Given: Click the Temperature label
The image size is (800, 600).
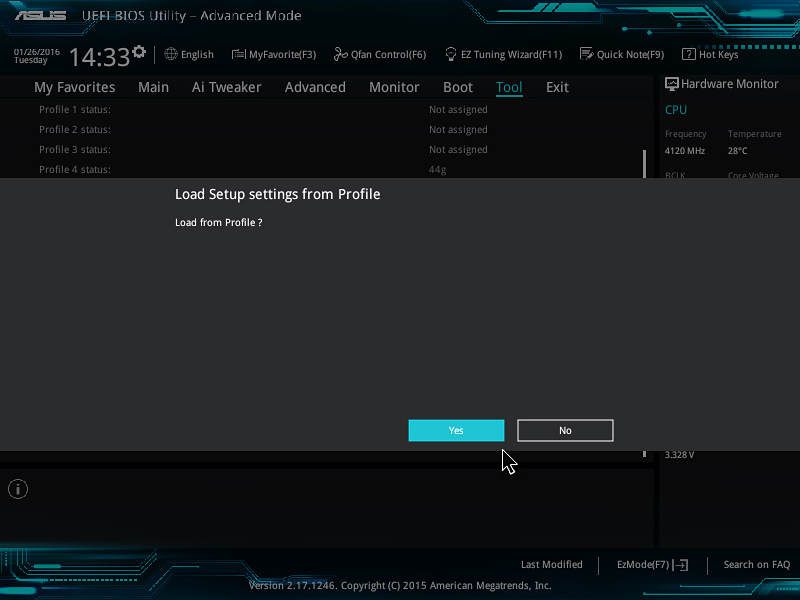Looking at the screenshot, I should (755, 134).
